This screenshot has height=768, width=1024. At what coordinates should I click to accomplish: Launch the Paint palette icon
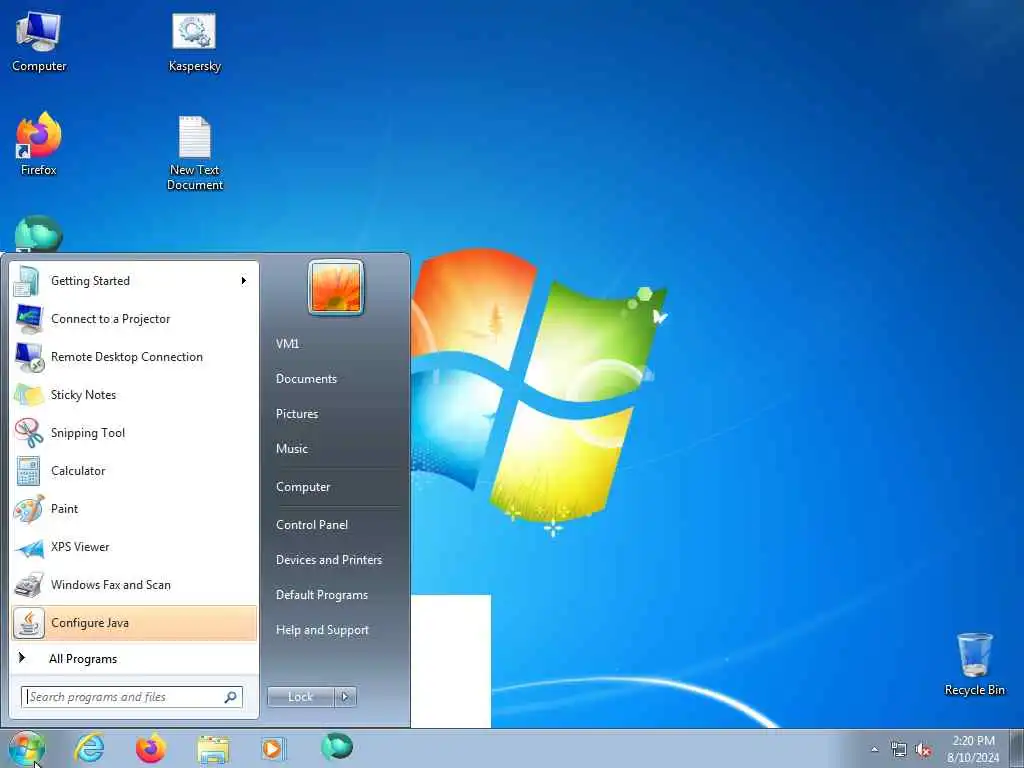29,509
